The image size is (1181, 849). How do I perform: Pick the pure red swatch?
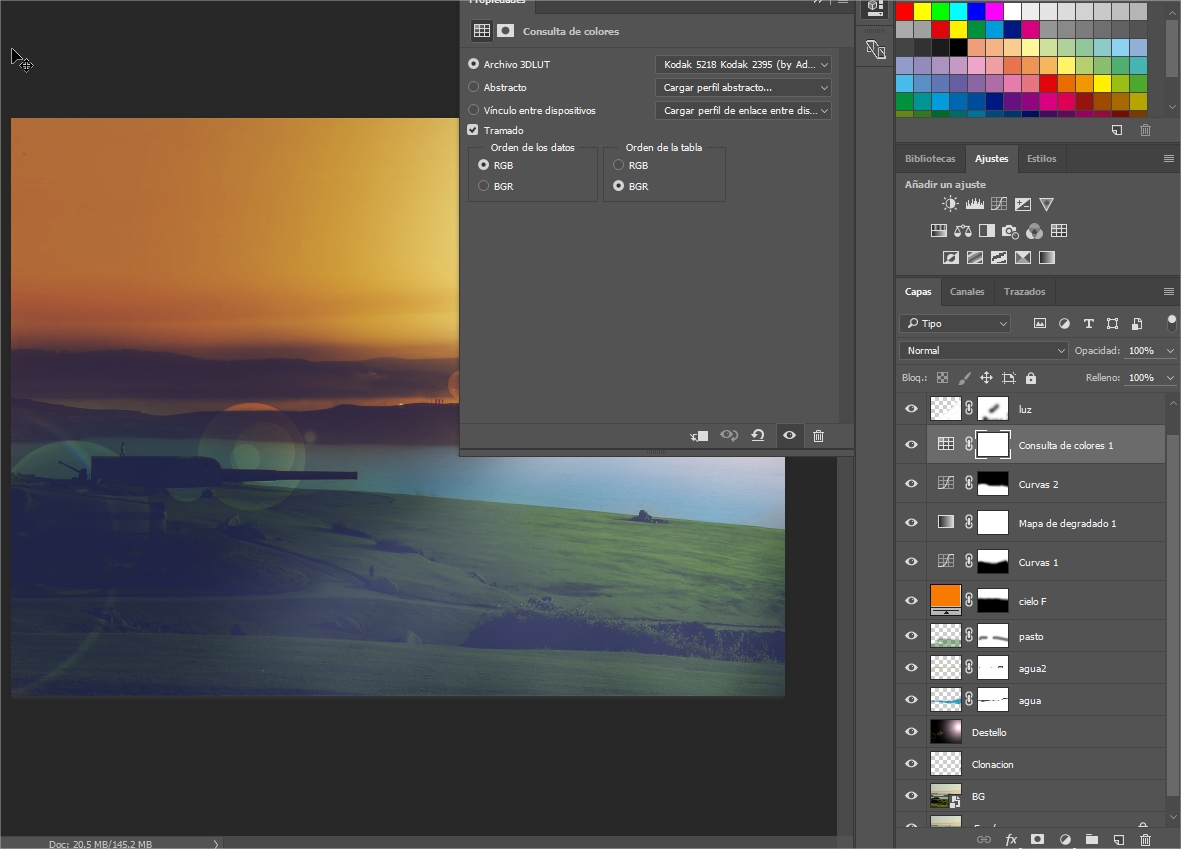point(905,11)
